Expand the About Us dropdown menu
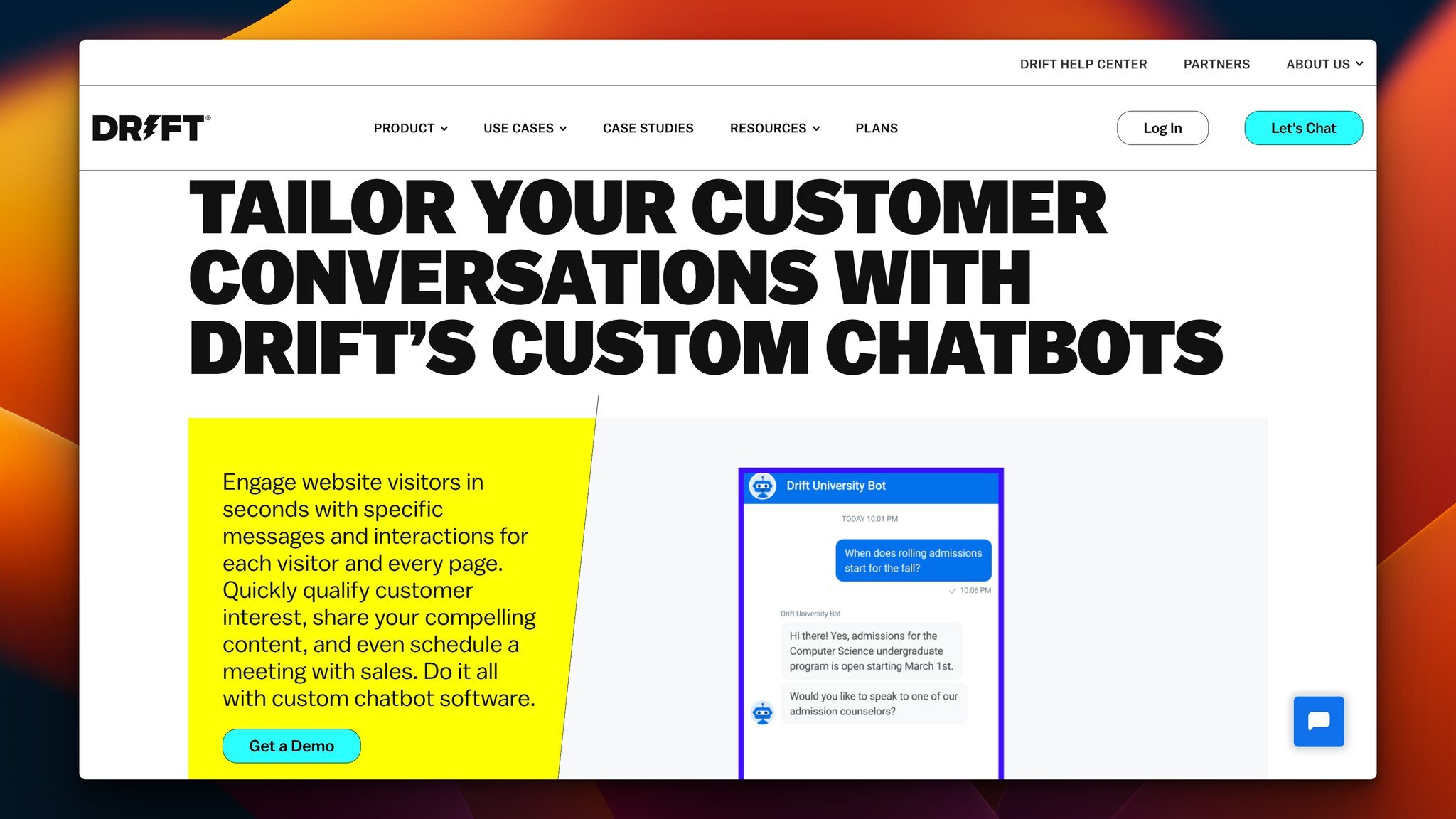 tap(1325, 63)
